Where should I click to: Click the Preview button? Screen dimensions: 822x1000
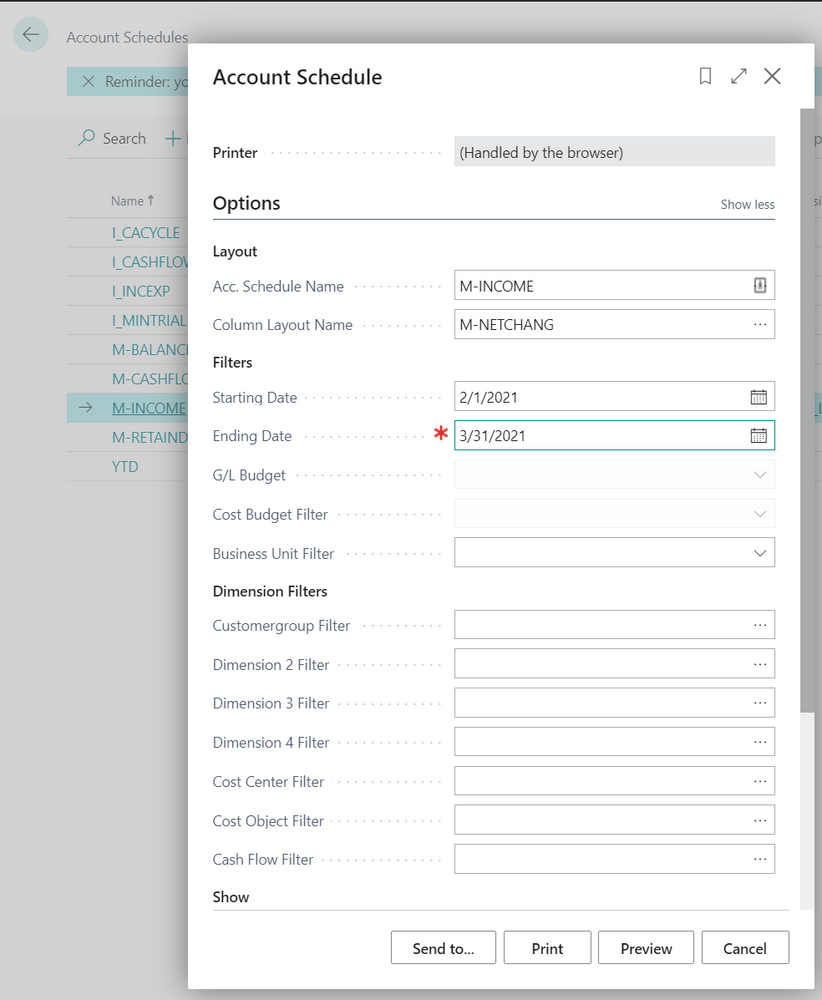tap(645, 947)
